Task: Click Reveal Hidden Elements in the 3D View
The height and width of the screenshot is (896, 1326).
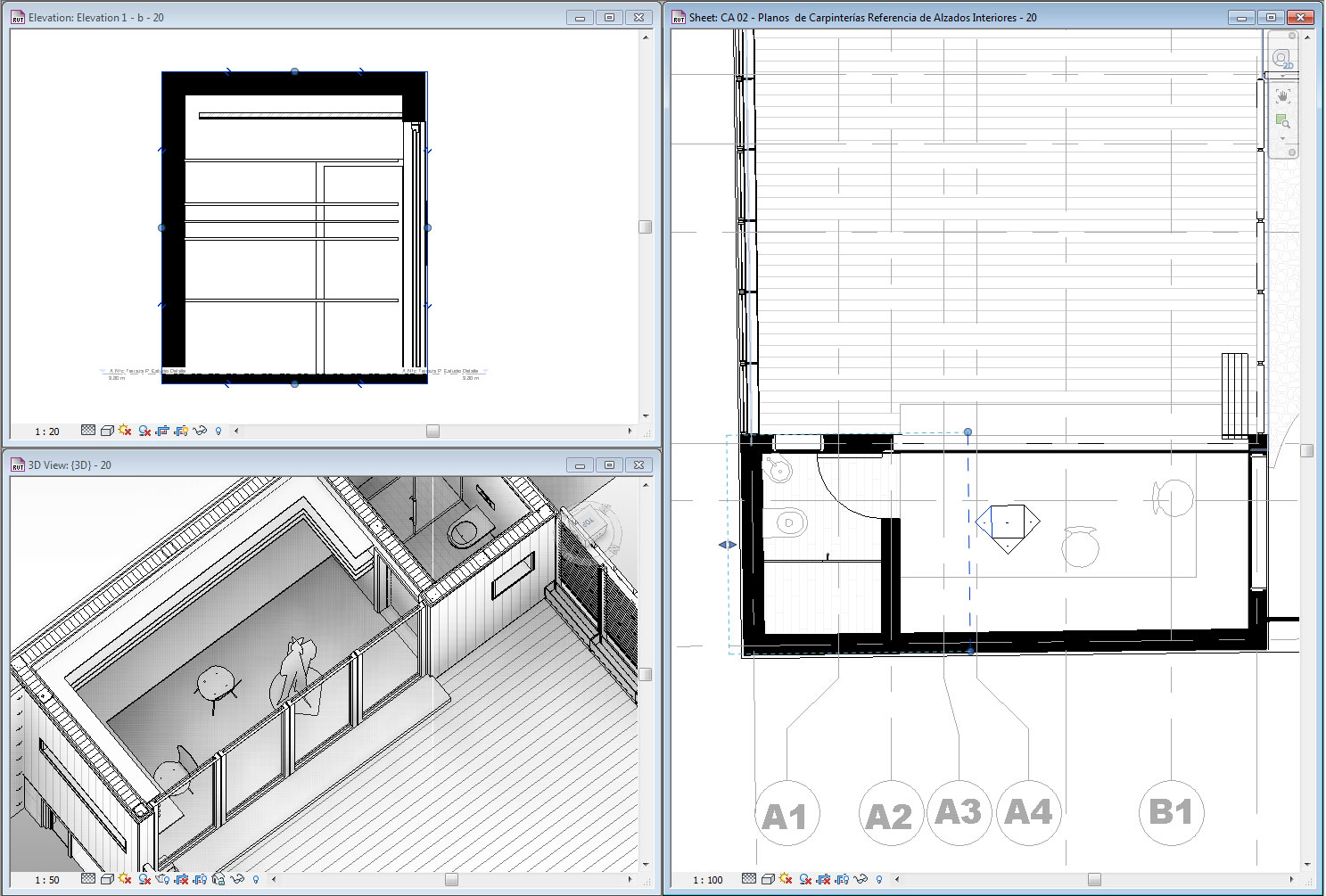Action: [256, 879]
